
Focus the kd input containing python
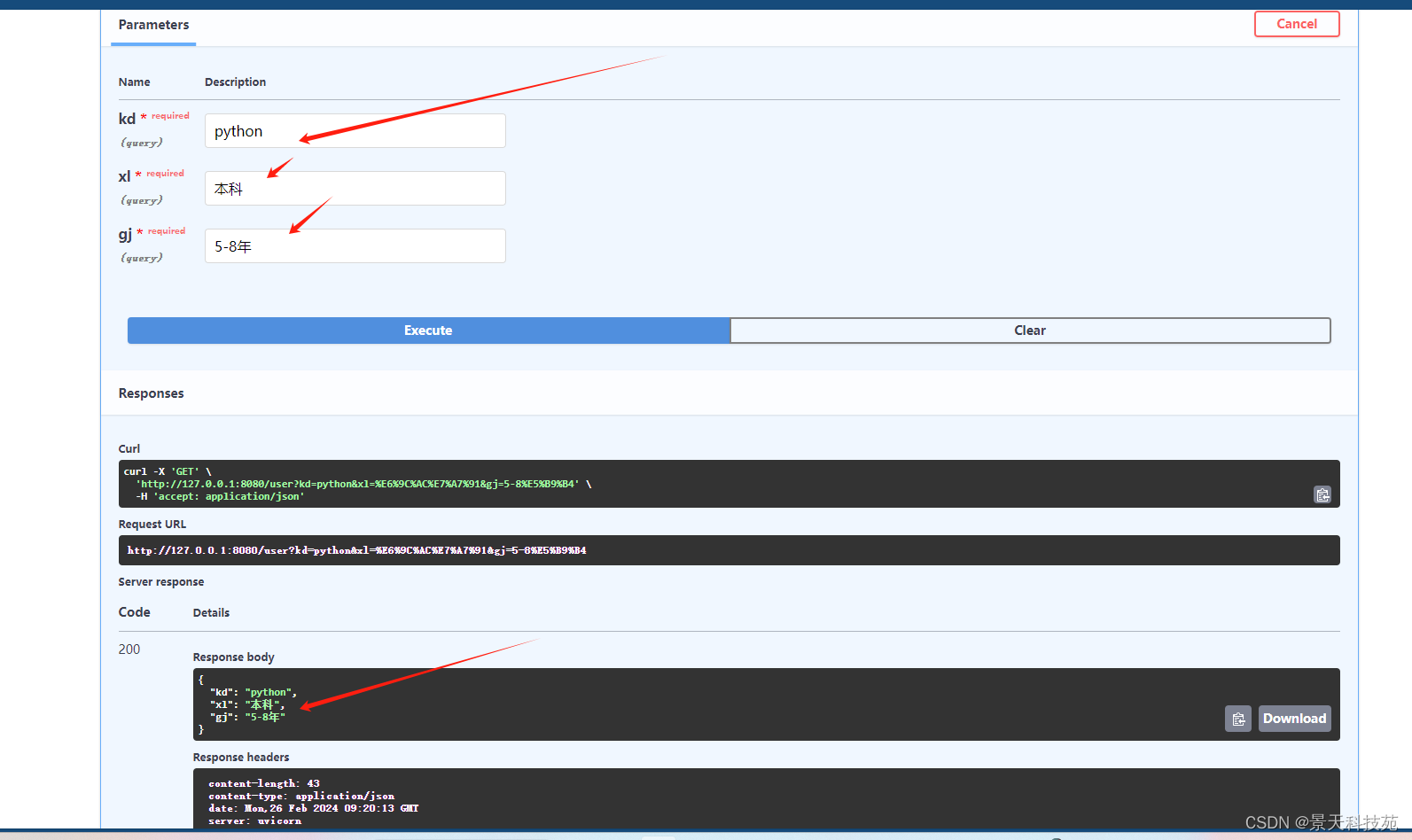pos(355,131)
